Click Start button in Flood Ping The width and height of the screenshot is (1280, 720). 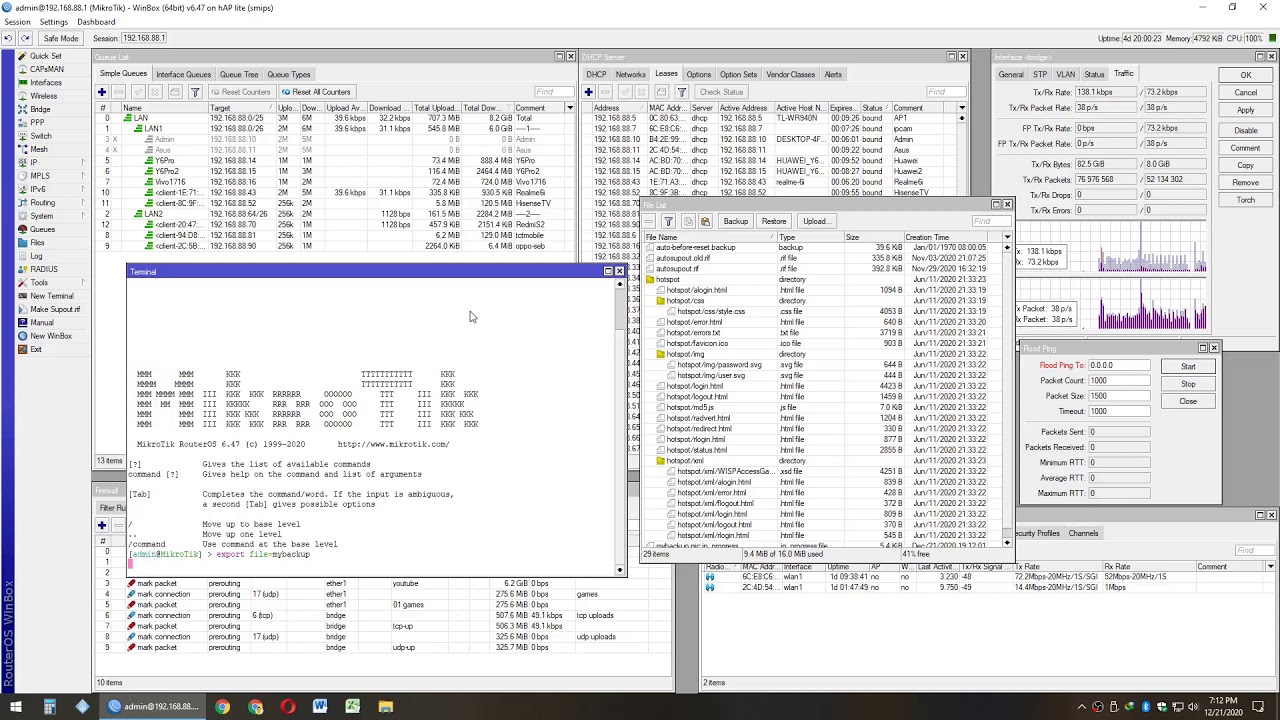point(1188,366)
